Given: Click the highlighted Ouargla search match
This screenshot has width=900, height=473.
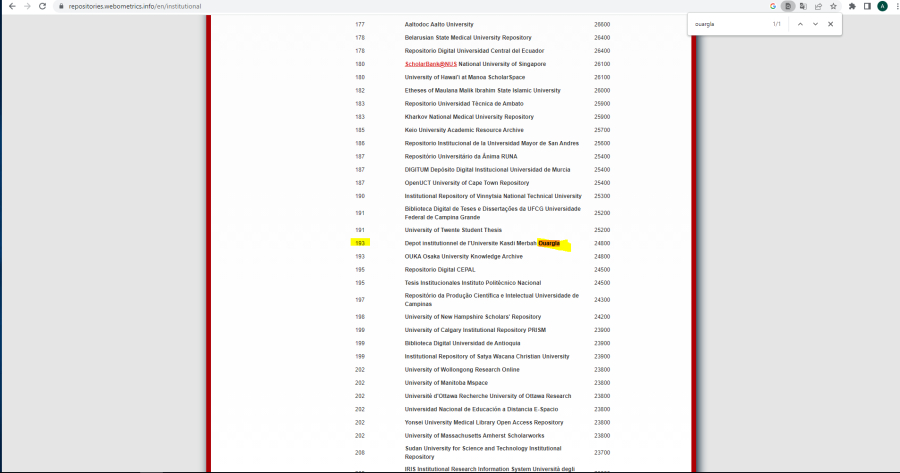Looking at the screenshot, I should coord(549,243).
